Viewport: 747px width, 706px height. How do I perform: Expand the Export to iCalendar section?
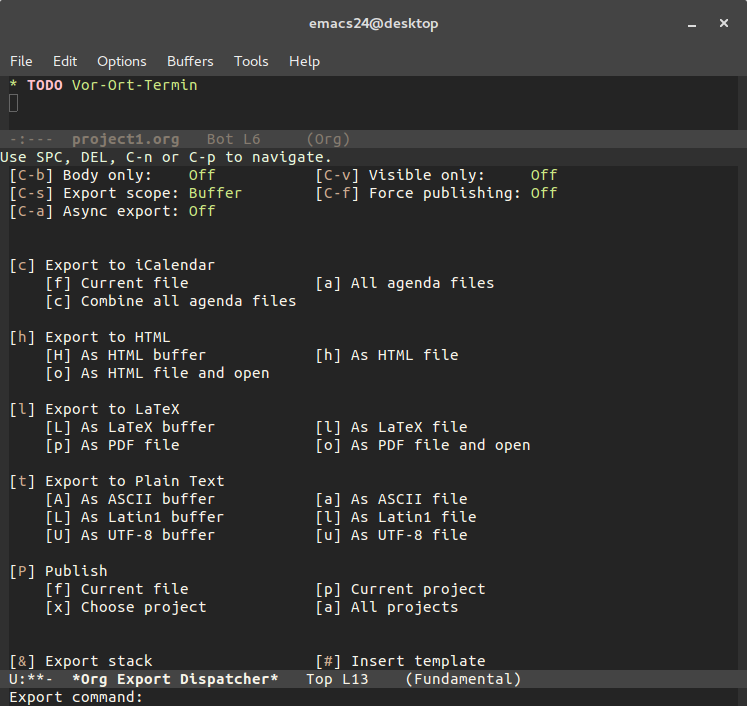112,265
